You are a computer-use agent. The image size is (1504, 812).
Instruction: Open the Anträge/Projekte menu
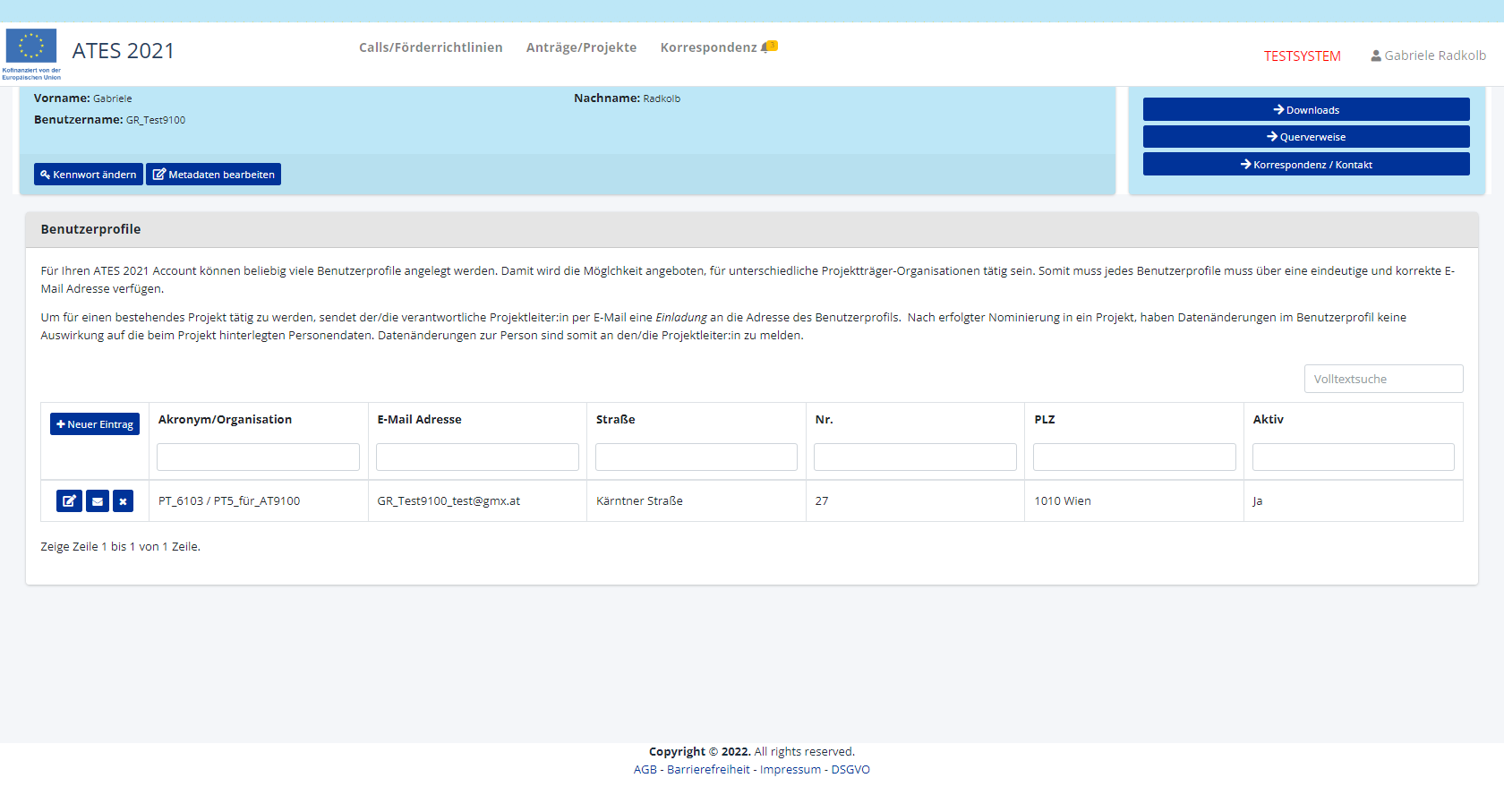pyautogui.click(x=581, y=47)
